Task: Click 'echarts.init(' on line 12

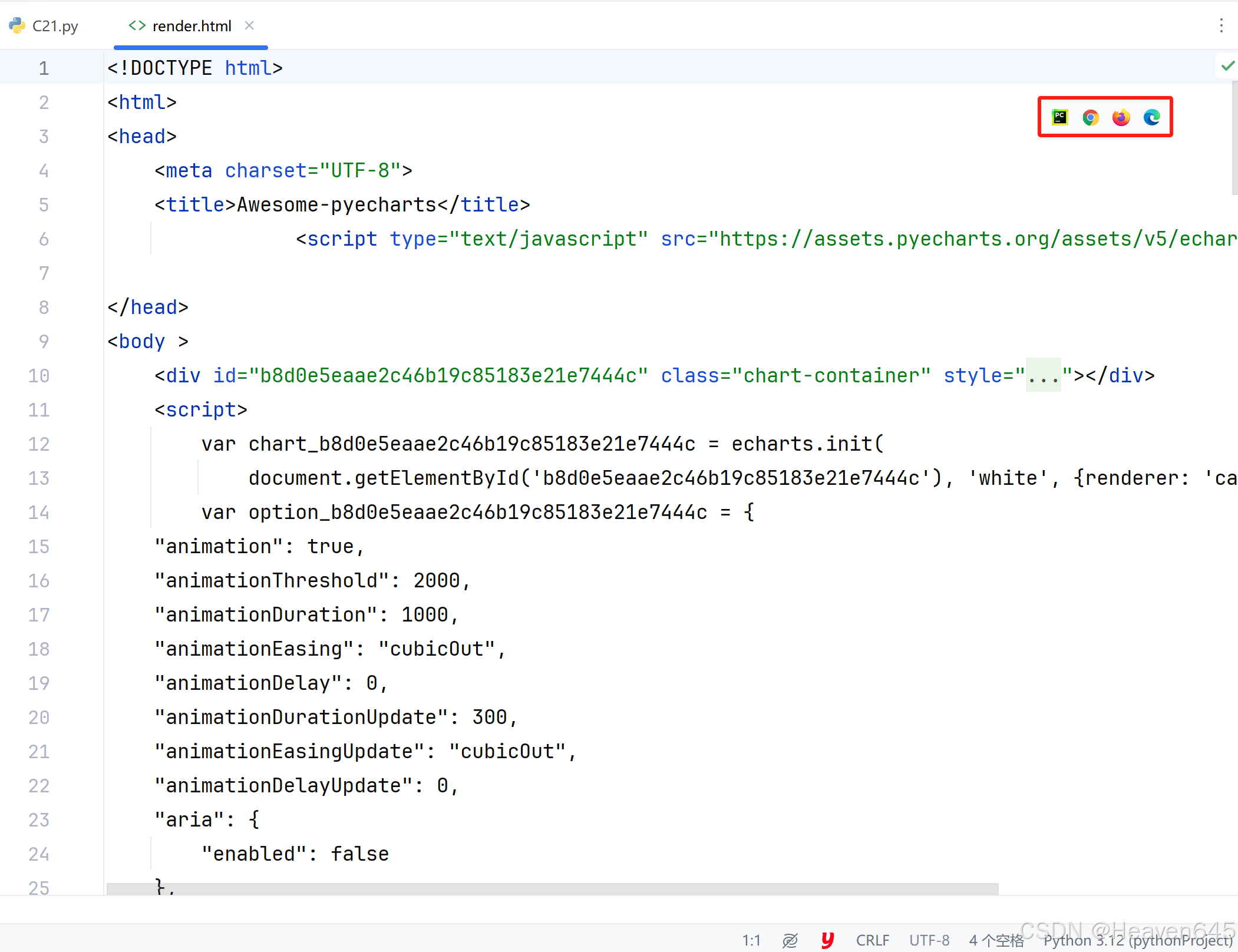Action: pyautogui.click(x=808, y=444)
